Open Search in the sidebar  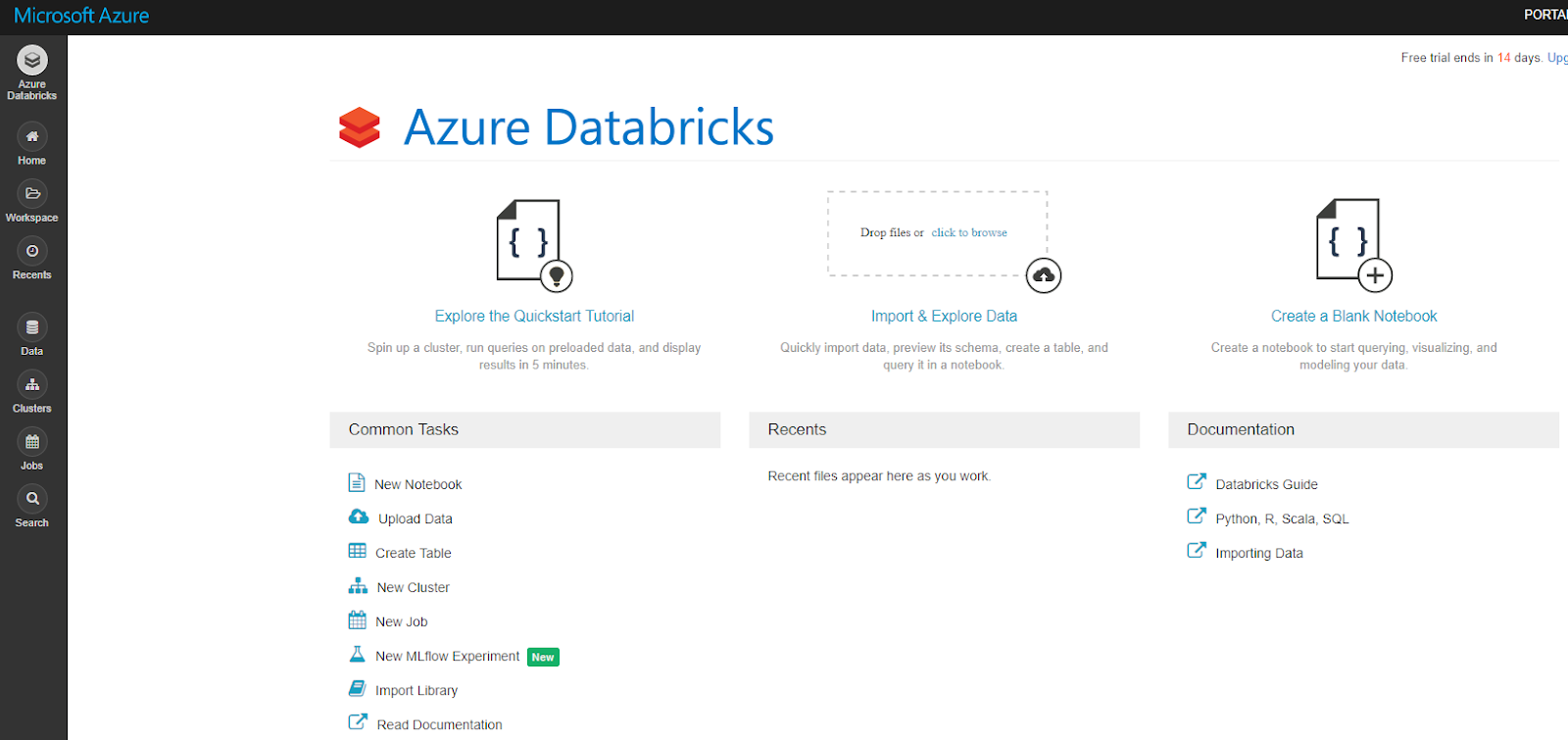click(x=32, y=499)
